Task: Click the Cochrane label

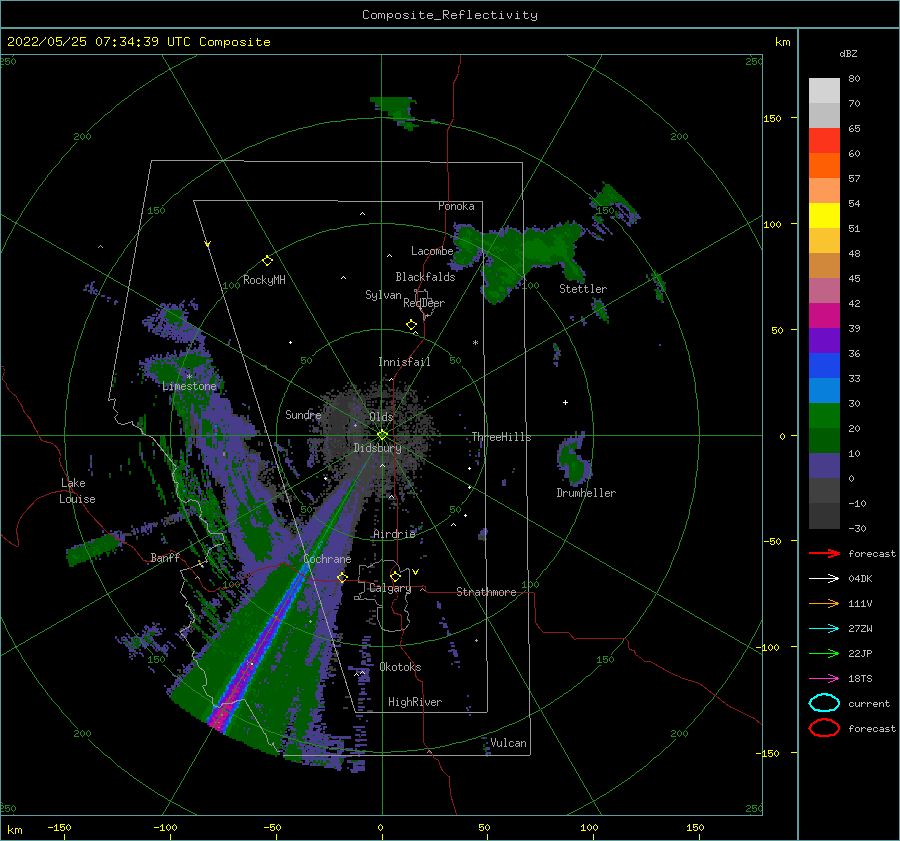Action: pyautogui.click(x=327, y=559)
